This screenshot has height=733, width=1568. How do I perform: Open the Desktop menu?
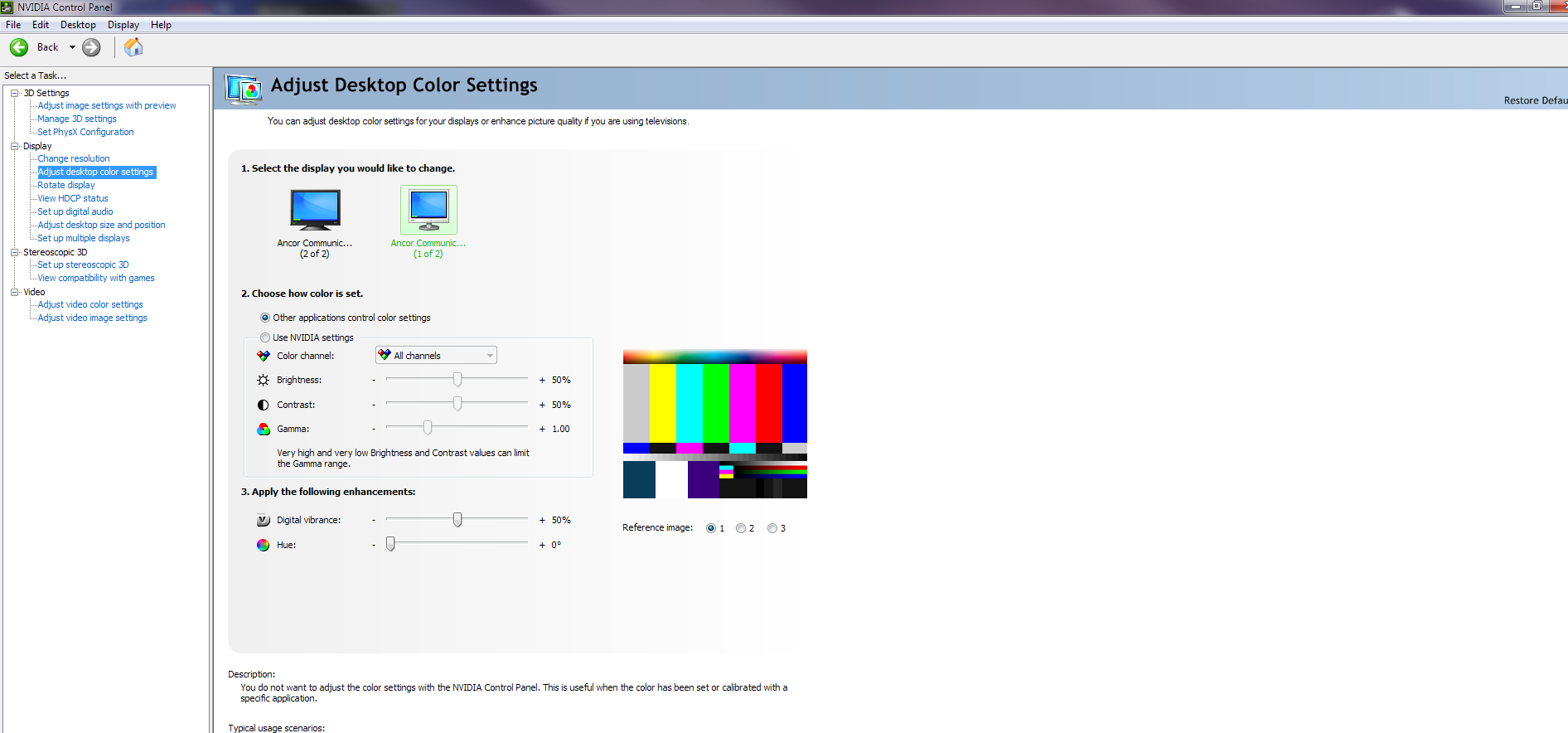coord(78,25)
